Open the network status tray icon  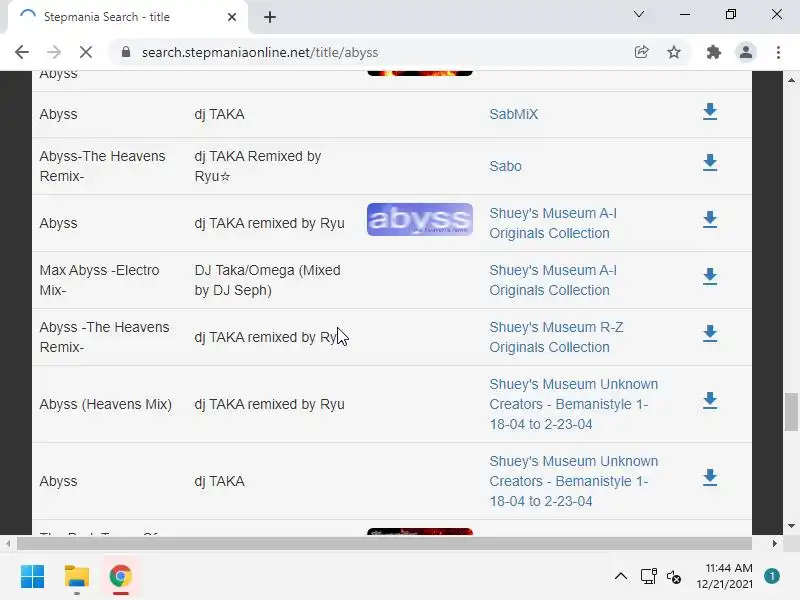pyautogui.click(x=648, y=577)
